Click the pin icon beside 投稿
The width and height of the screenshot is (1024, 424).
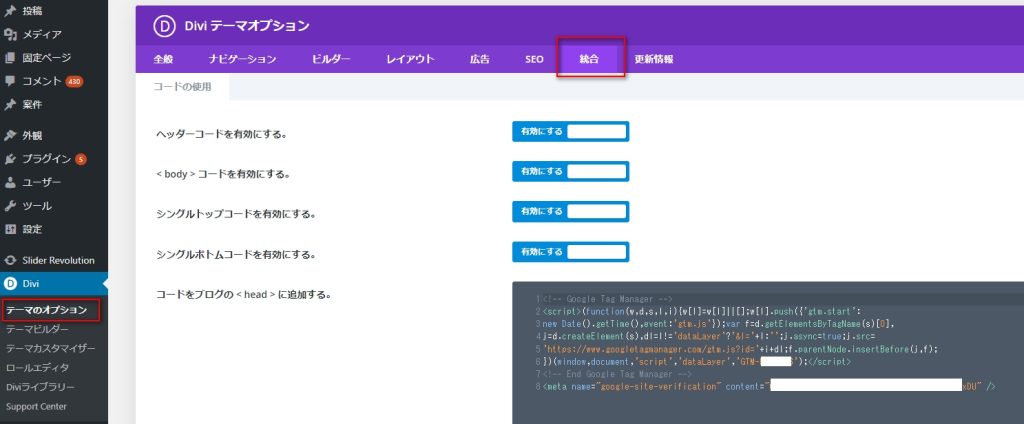[10, 10]
